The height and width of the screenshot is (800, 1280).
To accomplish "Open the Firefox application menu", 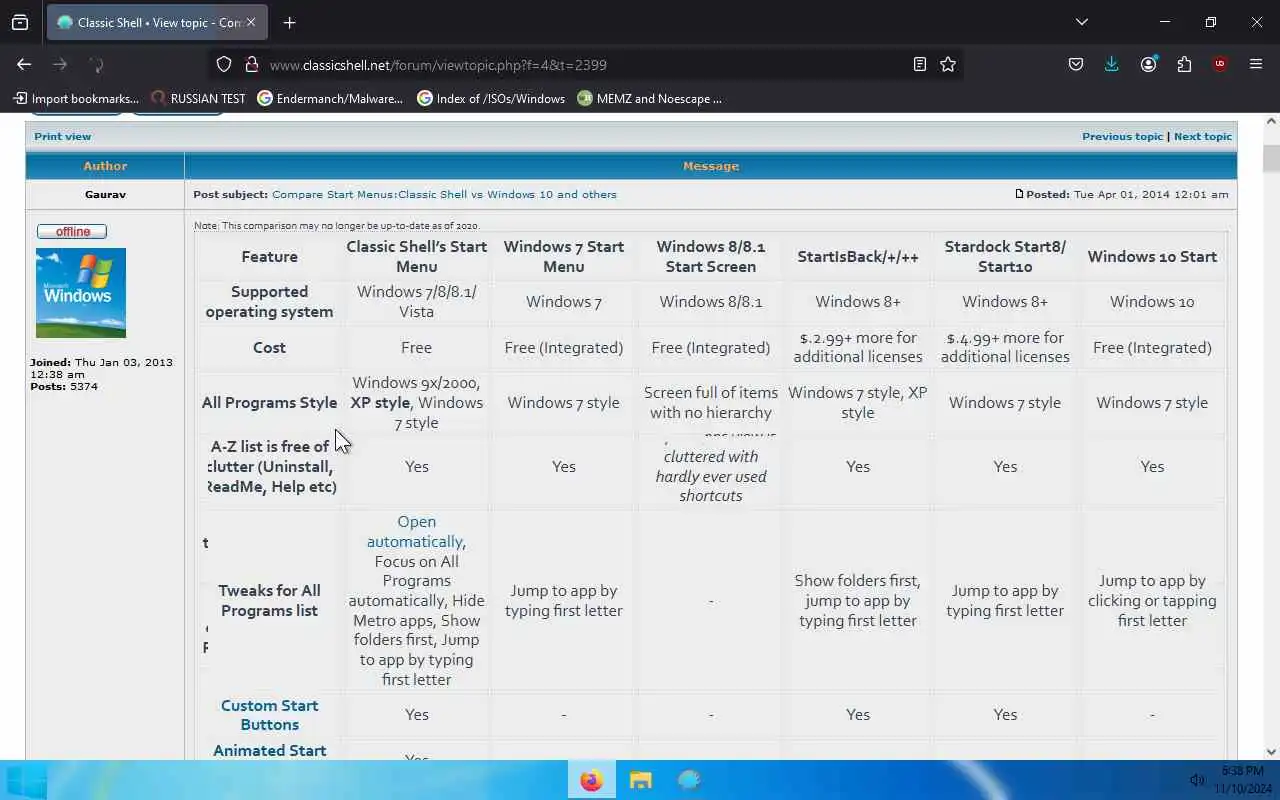I will [1256, 64].
